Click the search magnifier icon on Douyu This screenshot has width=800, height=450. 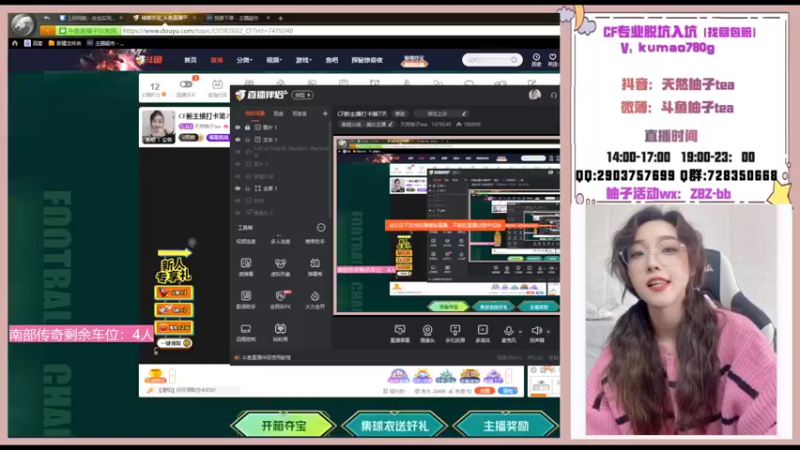(514, 60)
